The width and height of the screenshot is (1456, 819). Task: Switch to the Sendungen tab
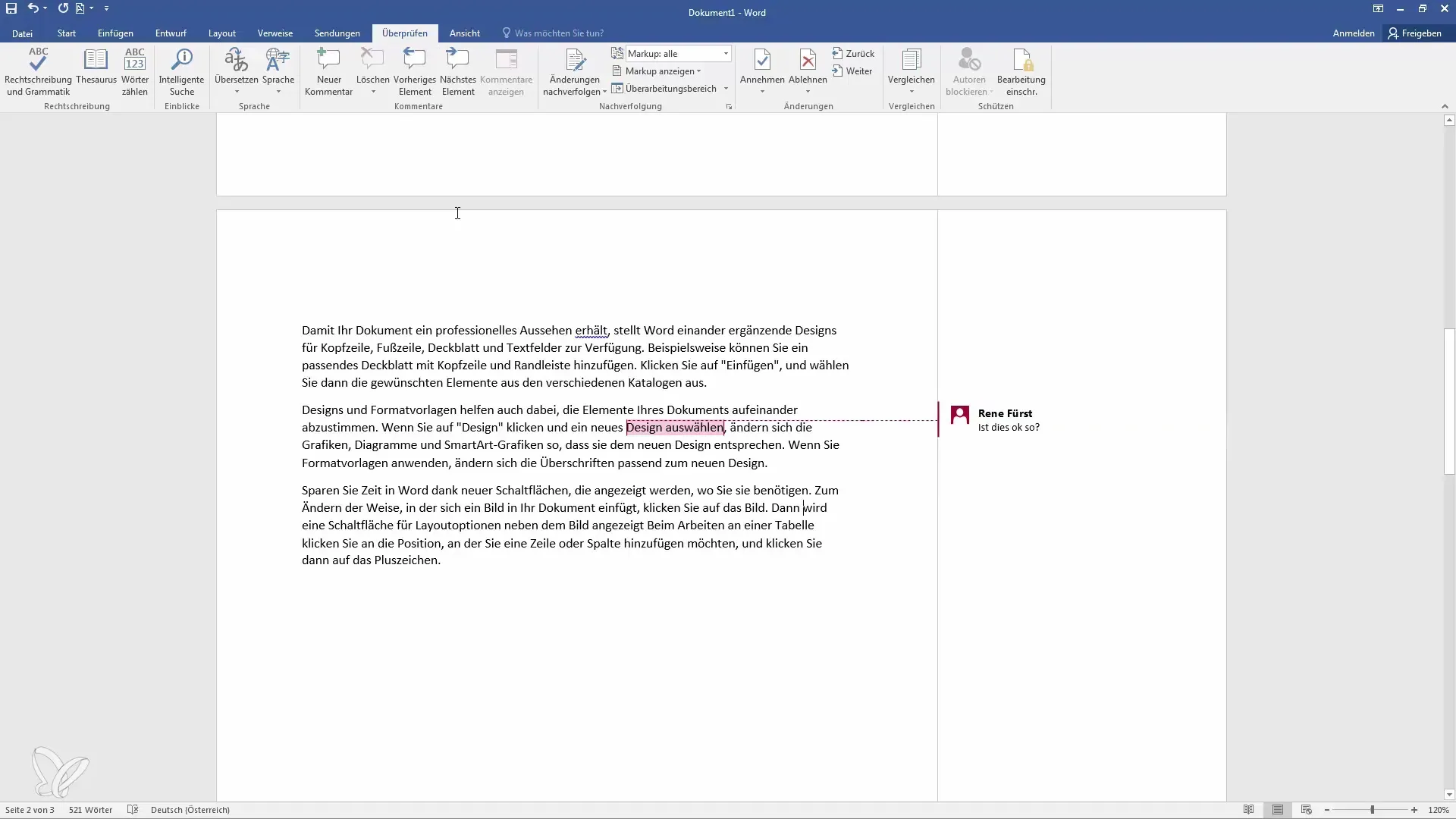click(337, 33)
